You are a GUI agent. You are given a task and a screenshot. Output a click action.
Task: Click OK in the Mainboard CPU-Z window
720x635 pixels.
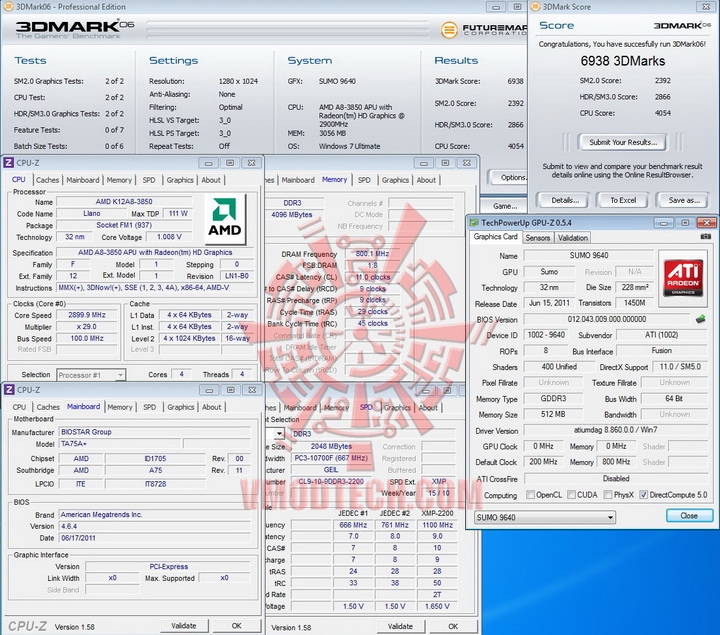236,625
